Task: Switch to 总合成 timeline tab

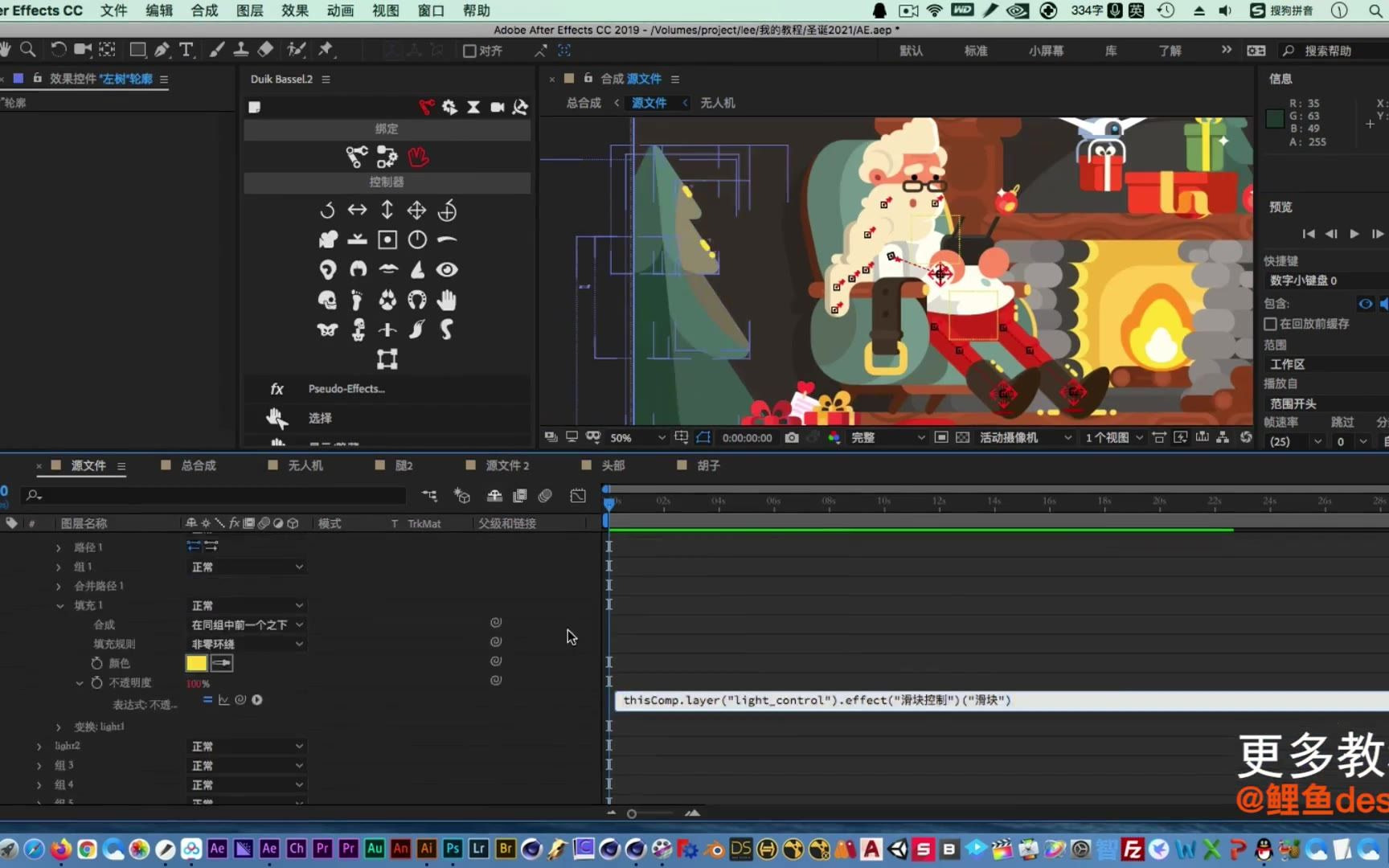Action: tap(198, 465)
